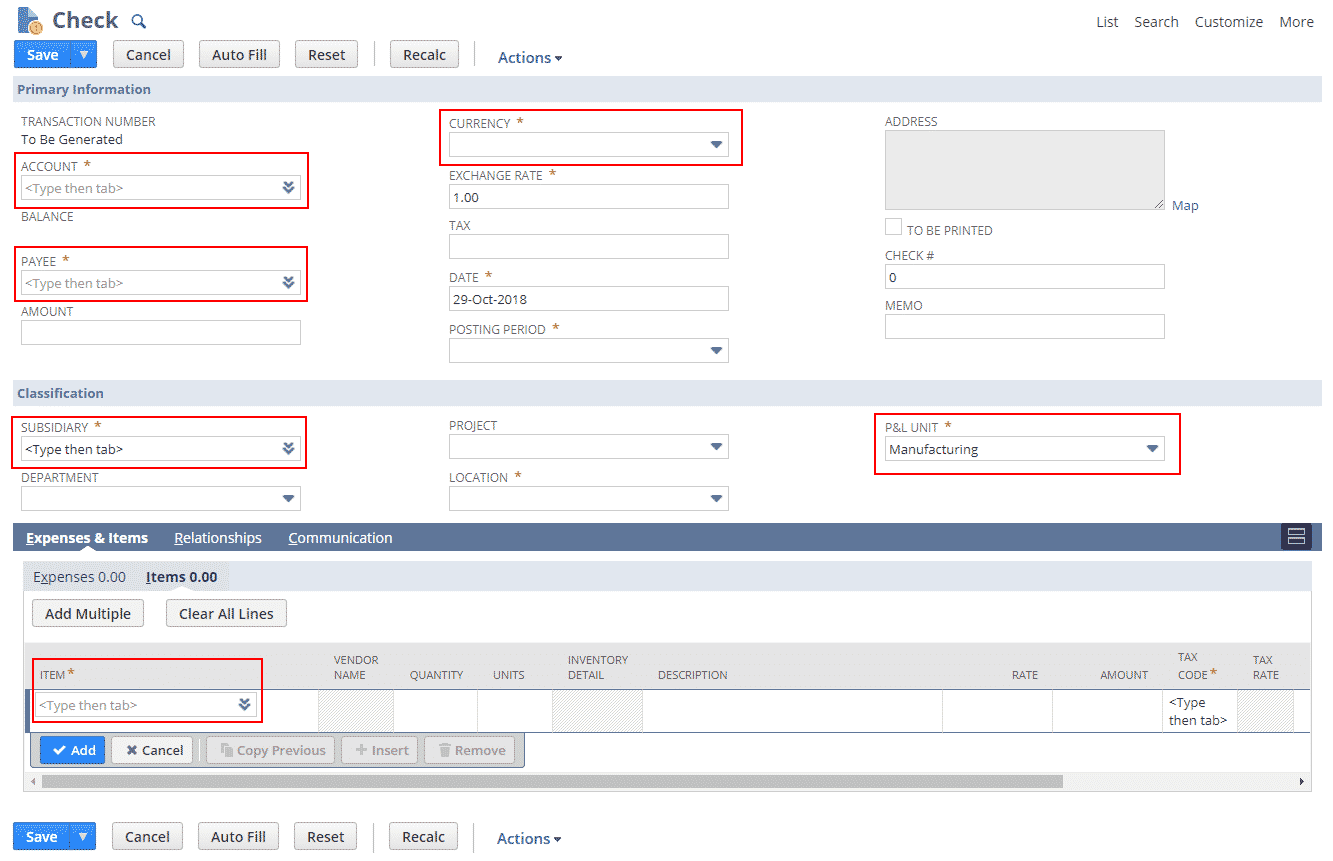Screen dimensions: 1333x861
Task: Click the Remove line button
Action: point(470,750)
